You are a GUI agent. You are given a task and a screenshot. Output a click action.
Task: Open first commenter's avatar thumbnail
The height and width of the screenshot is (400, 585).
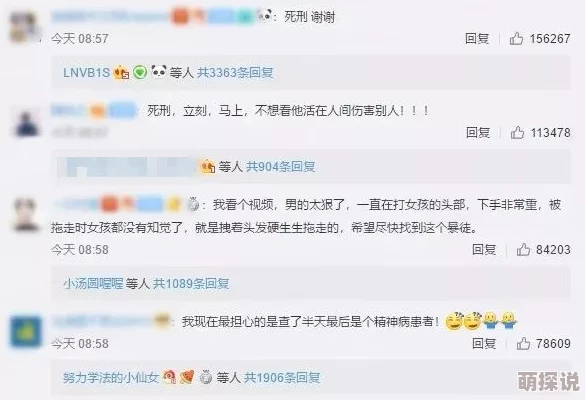click(24, 27)
